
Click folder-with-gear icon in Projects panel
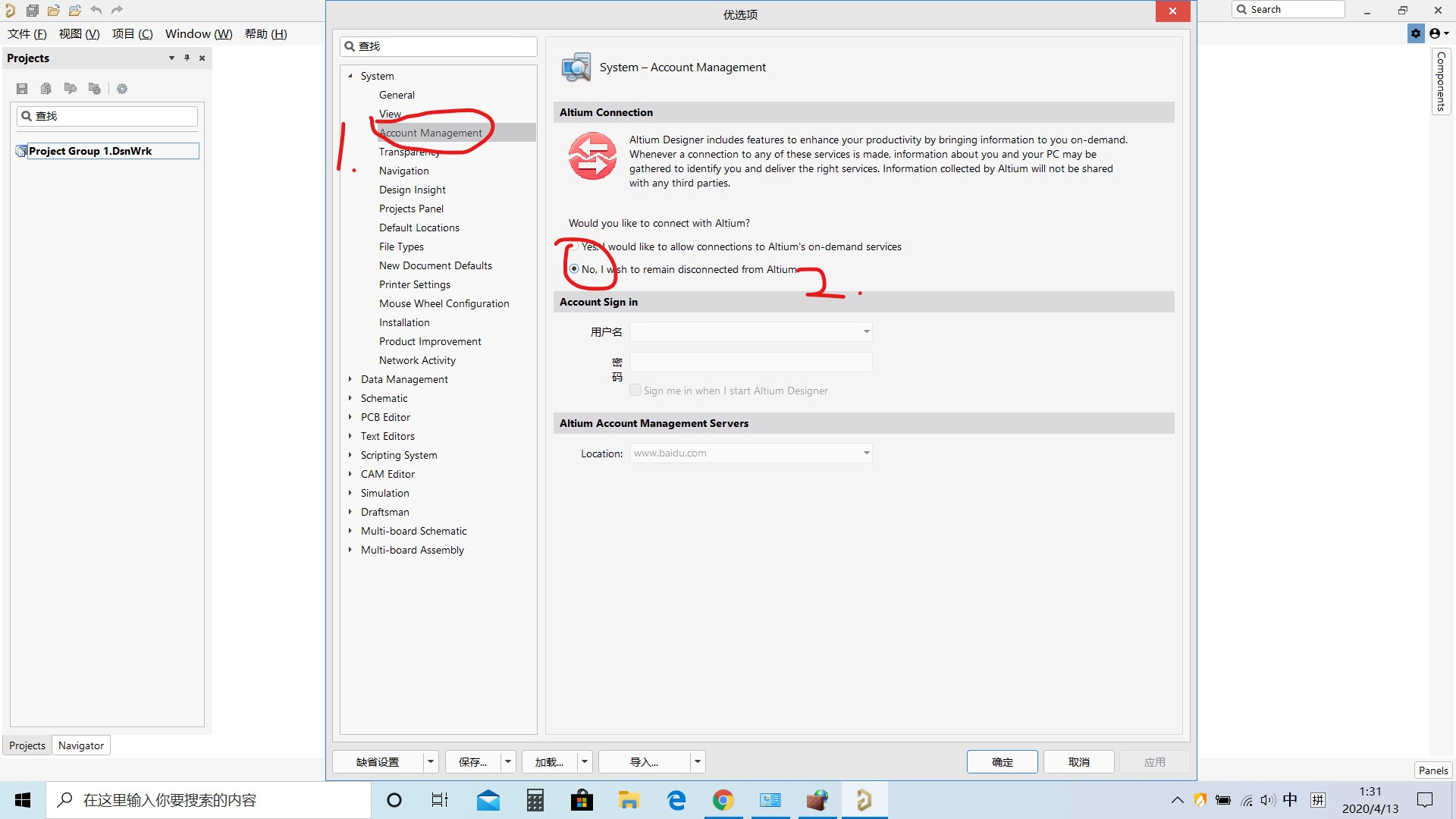pos(95,89)
